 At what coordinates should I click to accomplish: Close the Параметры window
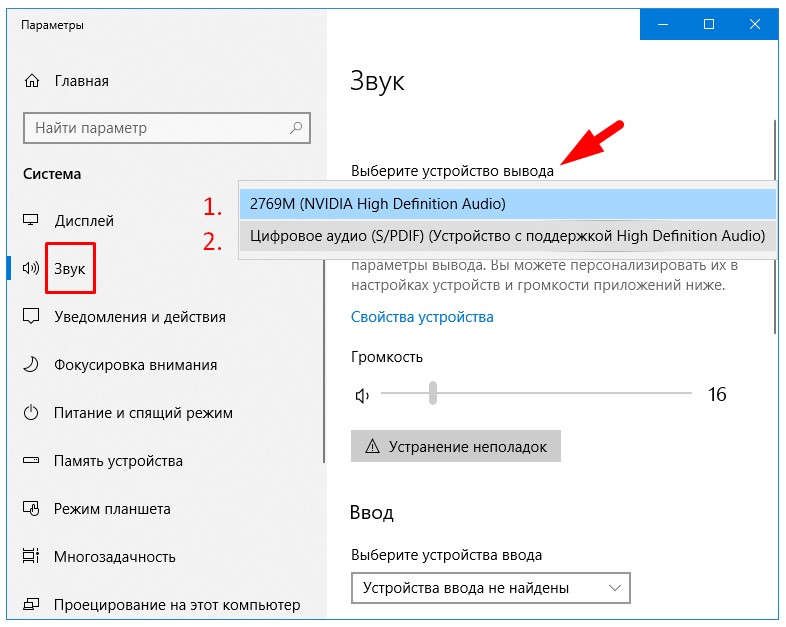point(755,24)
